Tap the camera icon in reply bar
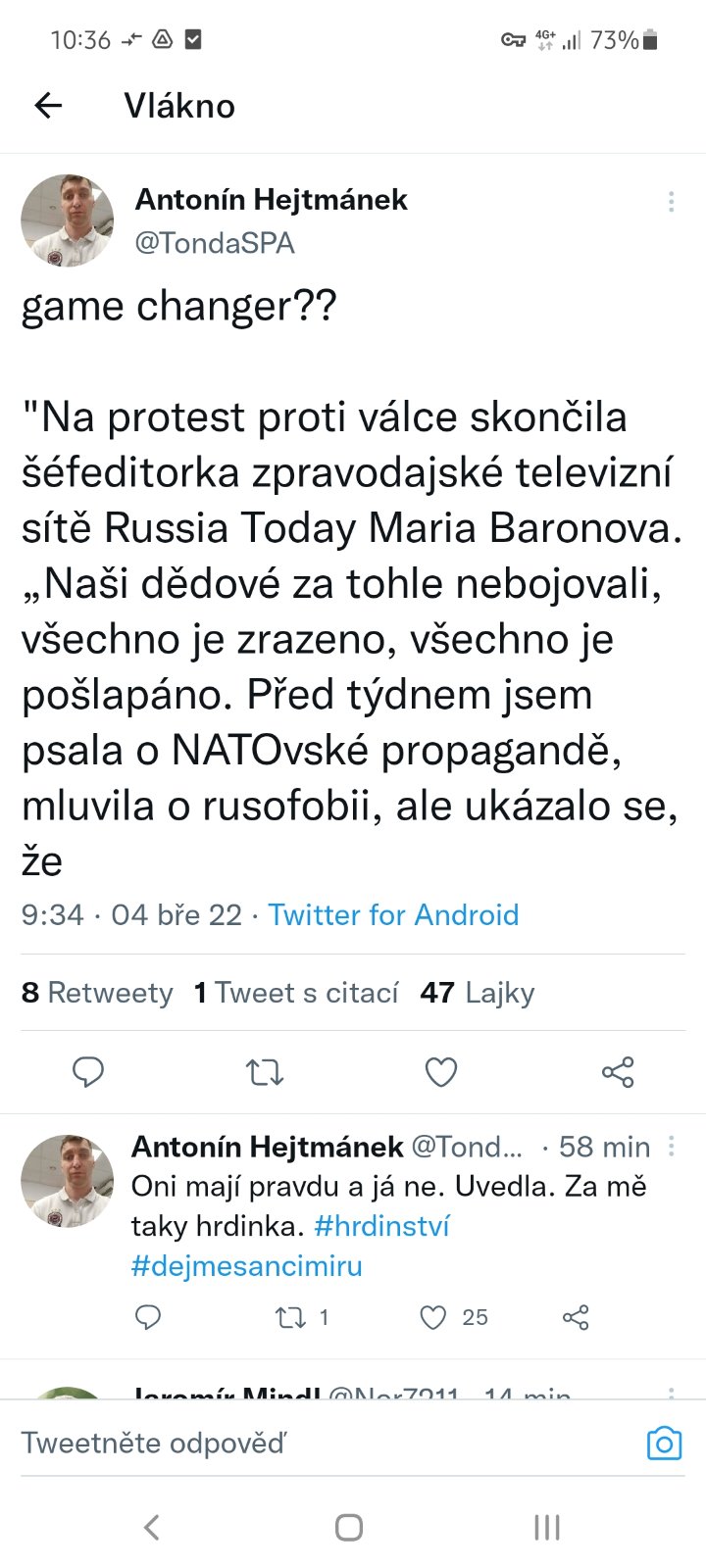Image resolution: width=706 pixels, height=1568 pixels. [664, 1443]
